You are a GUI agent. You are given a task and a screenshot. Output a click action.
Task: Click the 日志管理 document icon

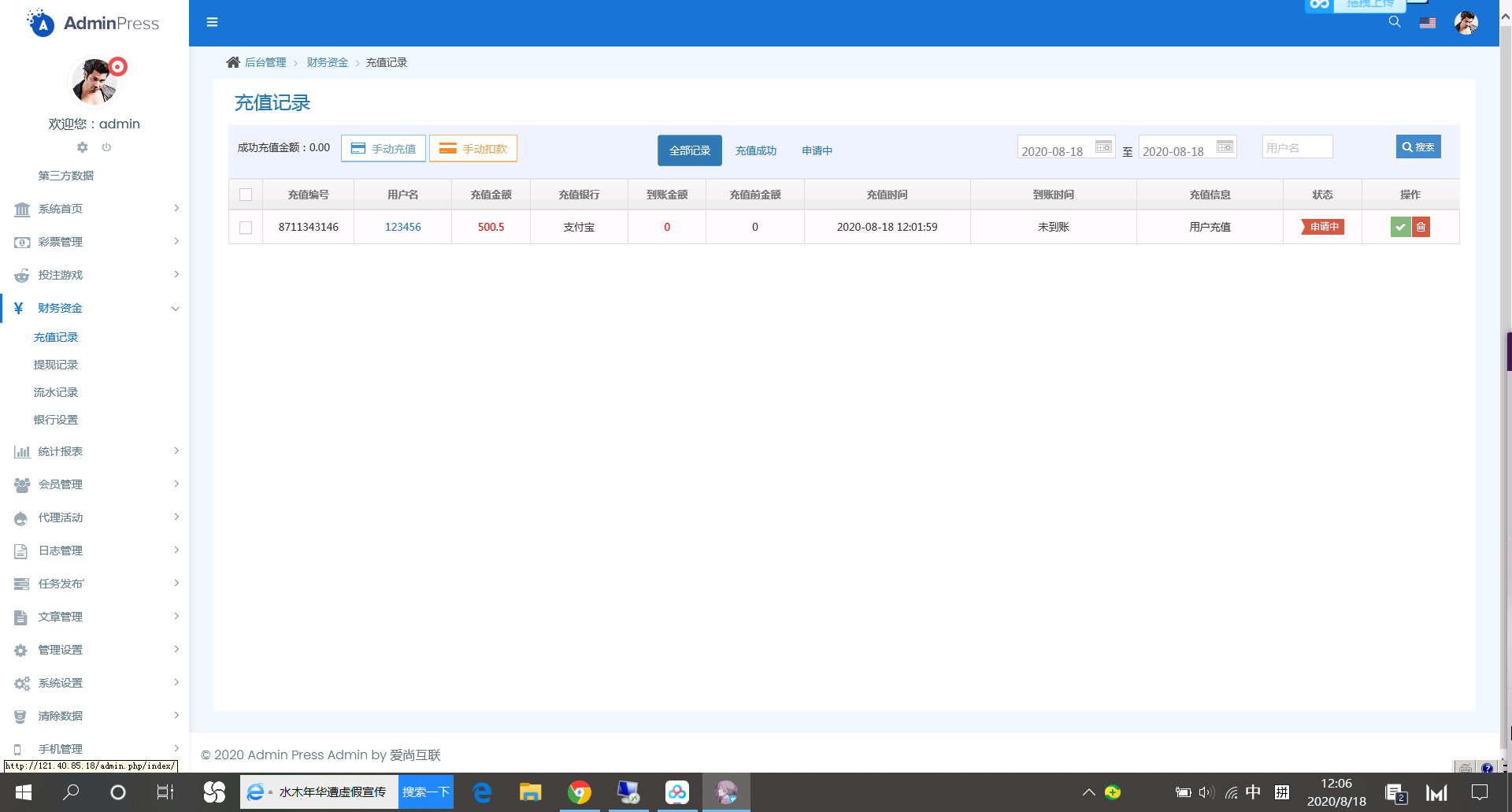[x=21, y=551]
